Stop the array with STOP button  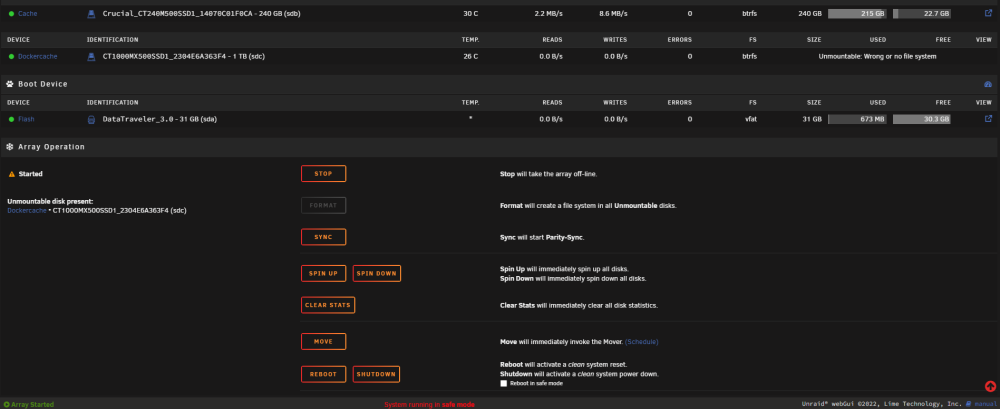(323, 174)
